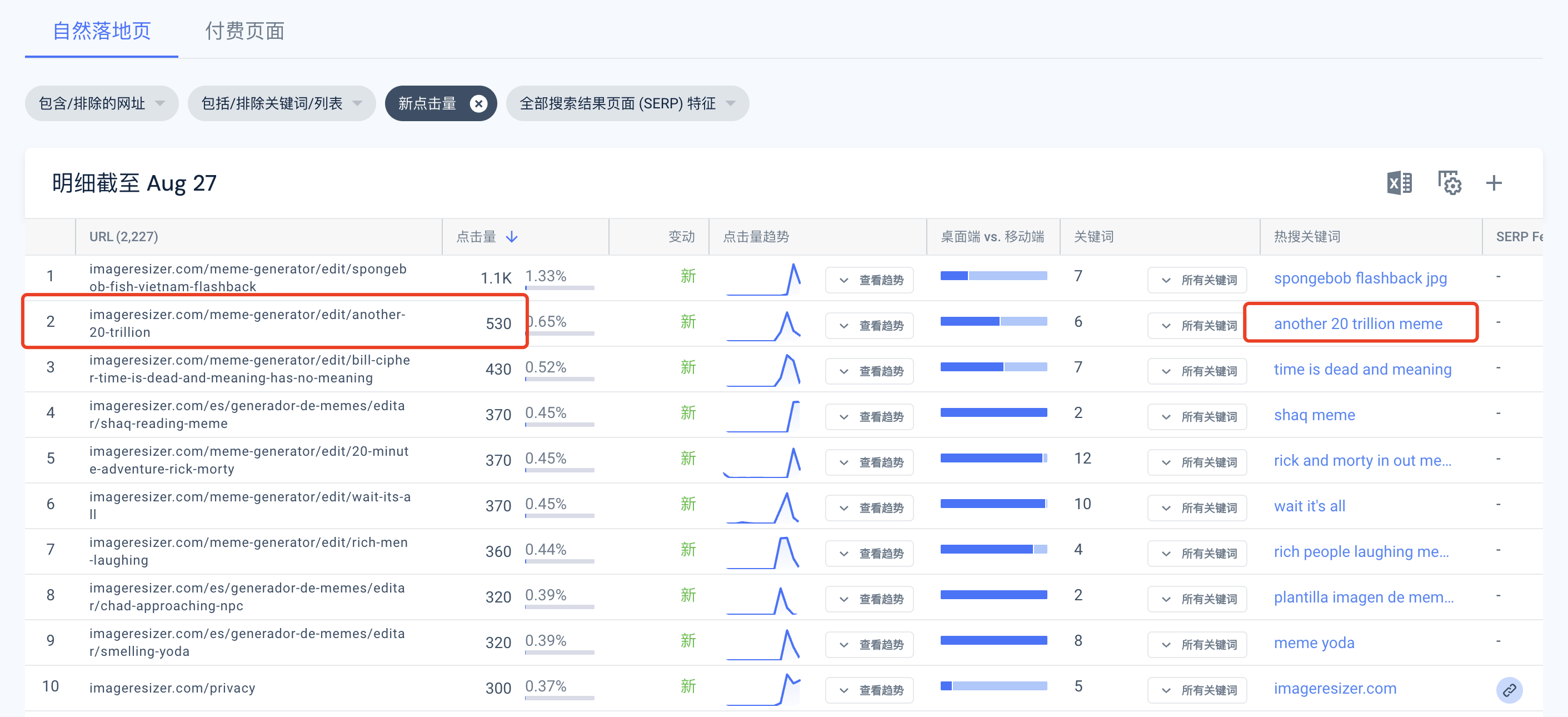
Task: Open keyword link shaq meme
Action: click(1314, 415)
